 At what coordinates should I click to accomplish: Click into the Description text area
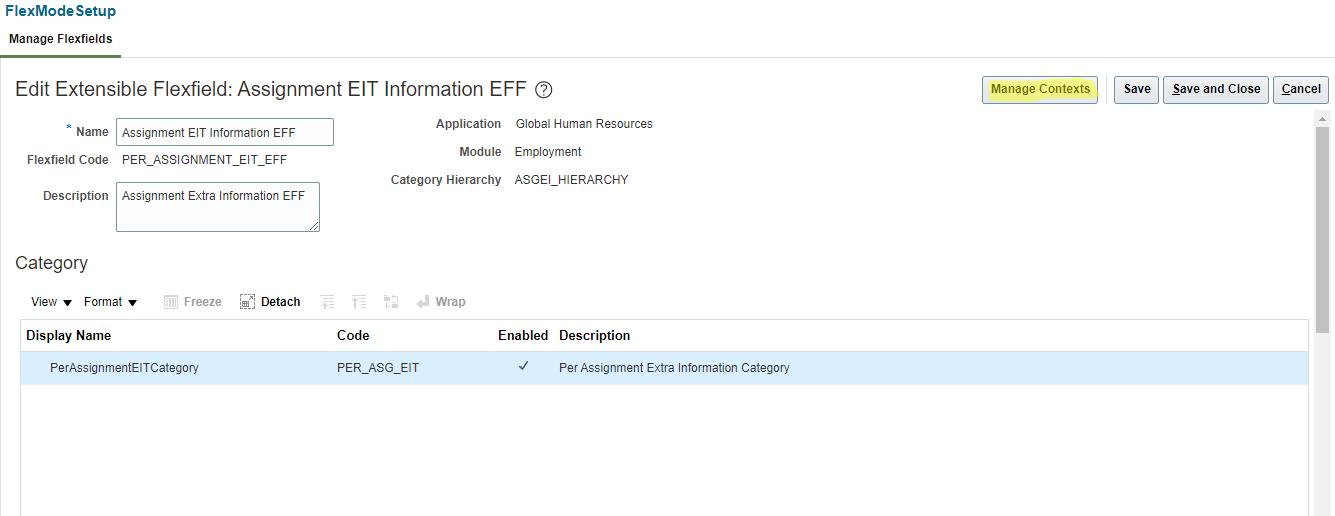click(217, 206)
